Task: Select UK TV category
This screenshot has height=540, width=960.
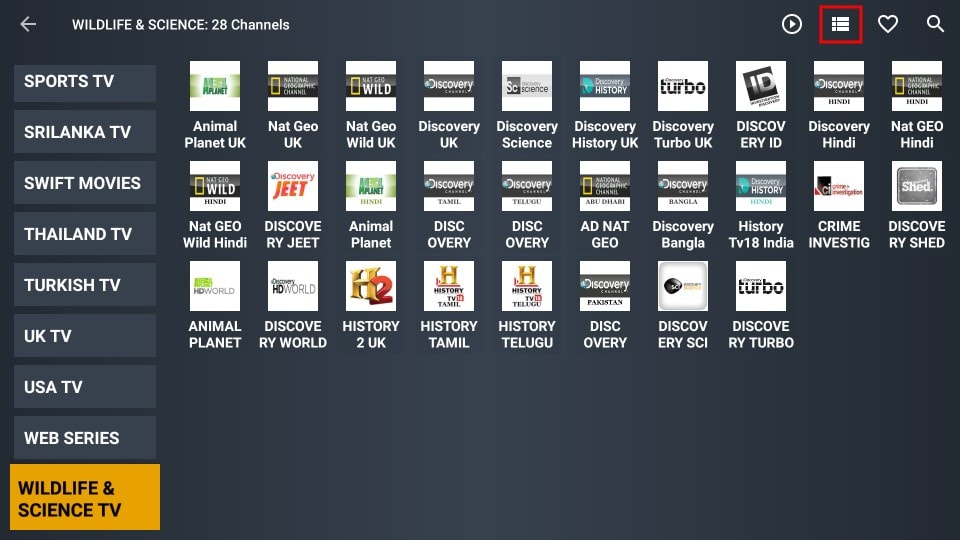Action: (85, 336)
